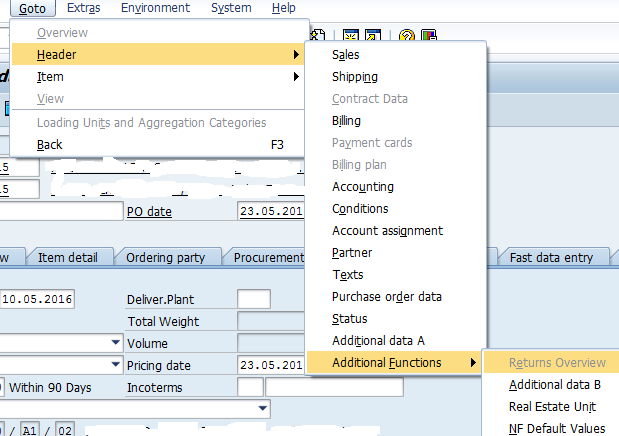
Task: Click into the Deliver.Plant input field
Action: pyautogui.click(x=253, y=299)
